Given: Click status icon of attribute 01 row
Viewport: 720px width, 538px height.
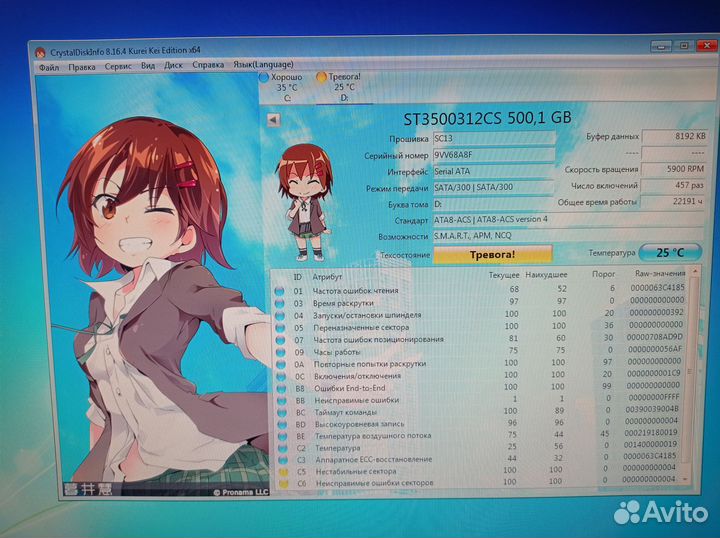Looking at the screenshot, I should (x=279, y=291).
